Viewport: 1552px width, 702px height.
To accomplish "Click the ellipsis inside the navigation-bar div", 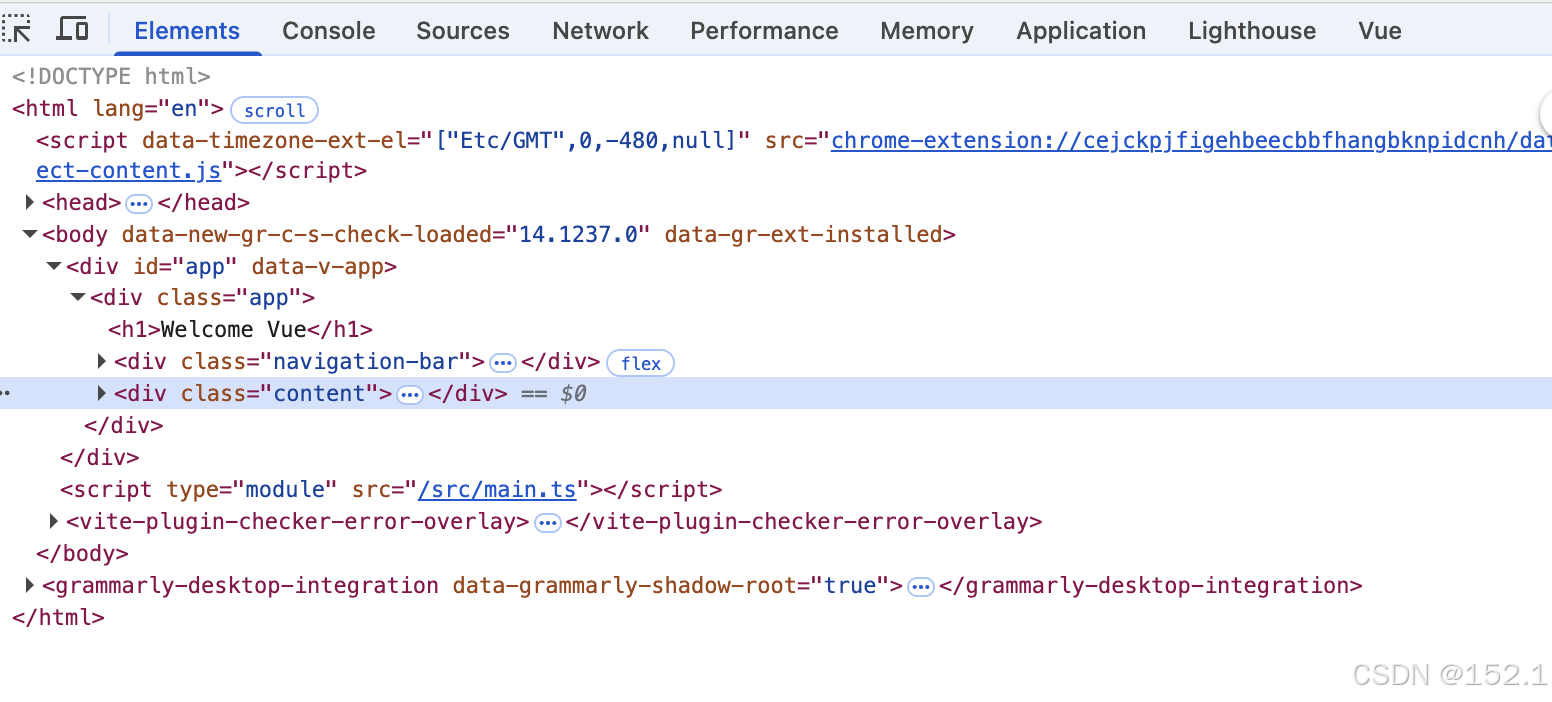I will pos(503,362).
